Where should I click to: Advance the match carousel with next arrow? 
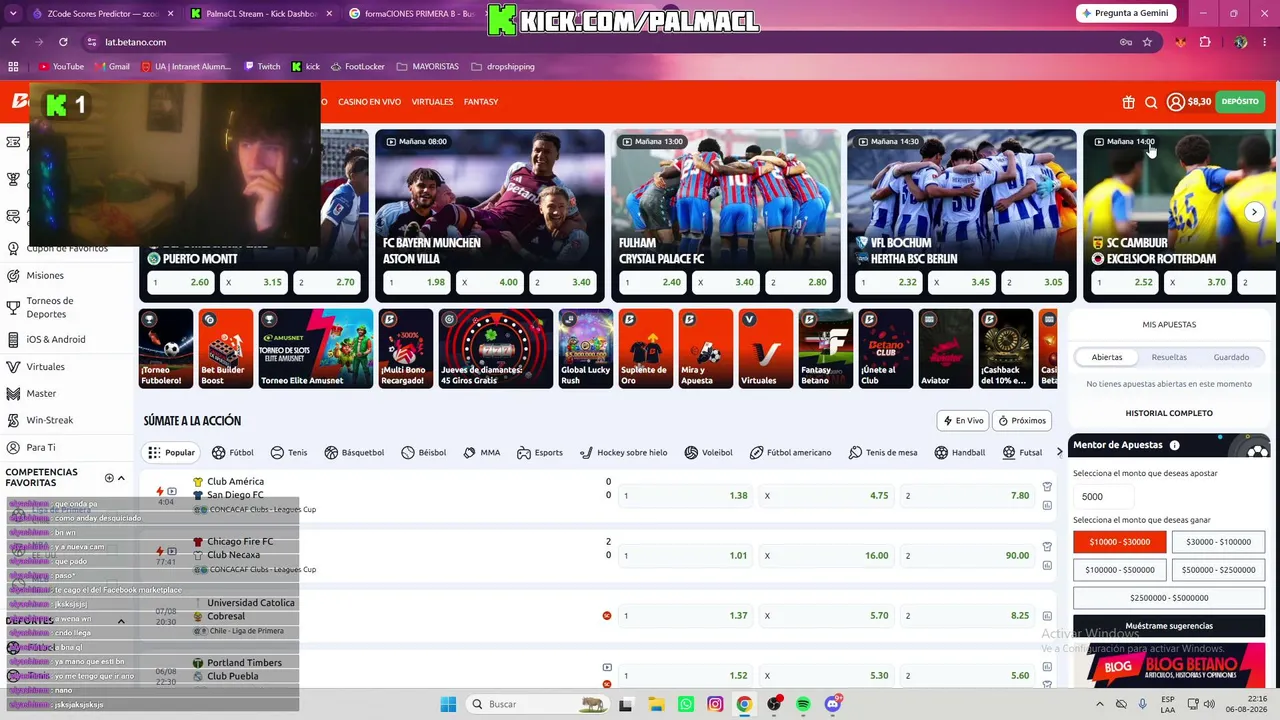click(1254, 212)
